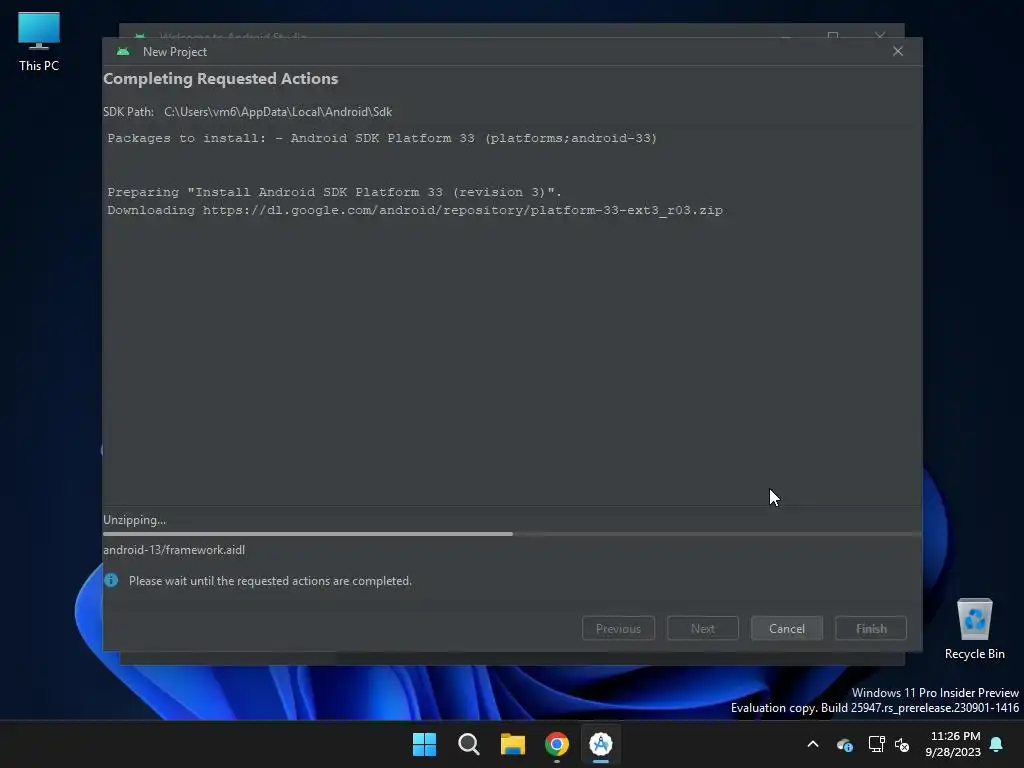The width and height of the screenshot is (1024, 768).
Task: Open File Explorer from the taskbar
Action: 513,744
